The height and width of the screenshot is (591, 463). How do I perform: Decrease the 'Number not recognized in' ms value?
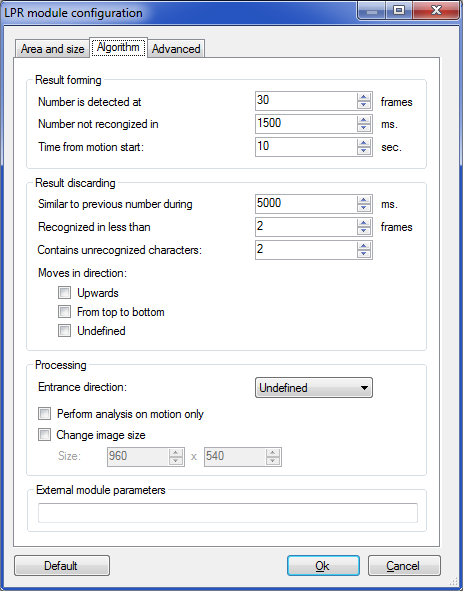click(363, 128)
